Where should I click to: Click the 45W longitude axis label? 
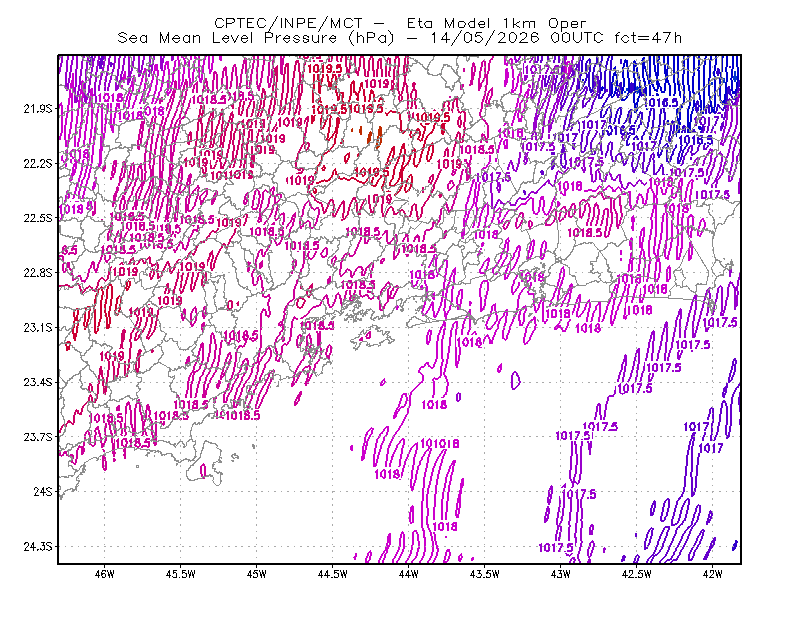[x=257, y=574]
